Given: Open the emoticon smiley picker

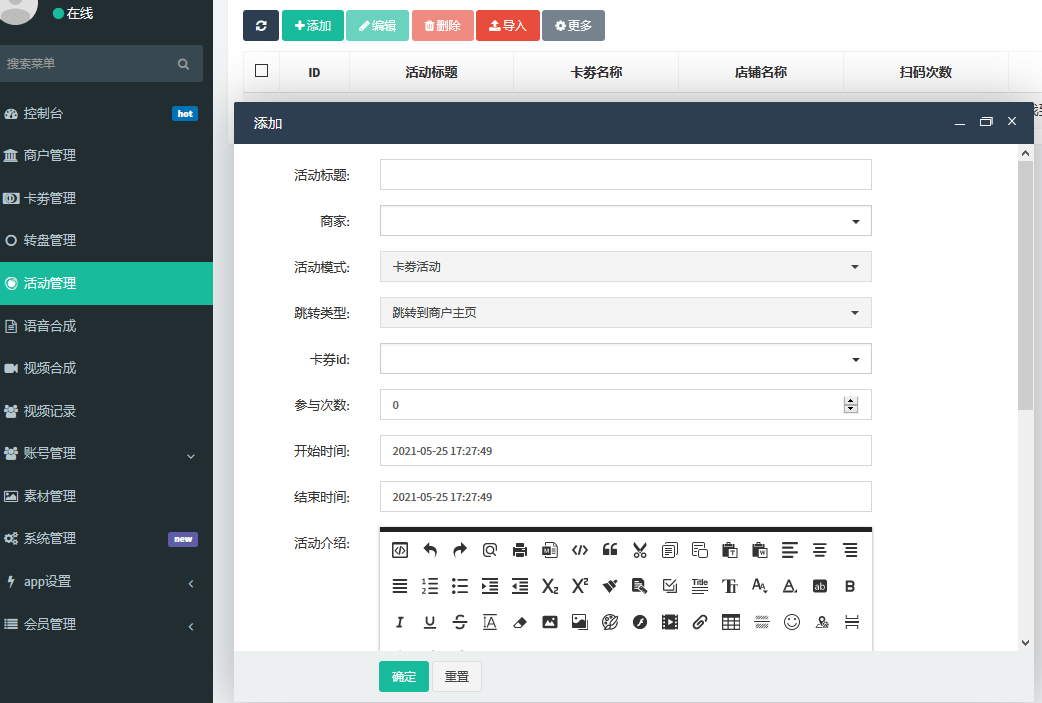Looking at the screenshot, I should pyautogui.click(x=791, y=622).
